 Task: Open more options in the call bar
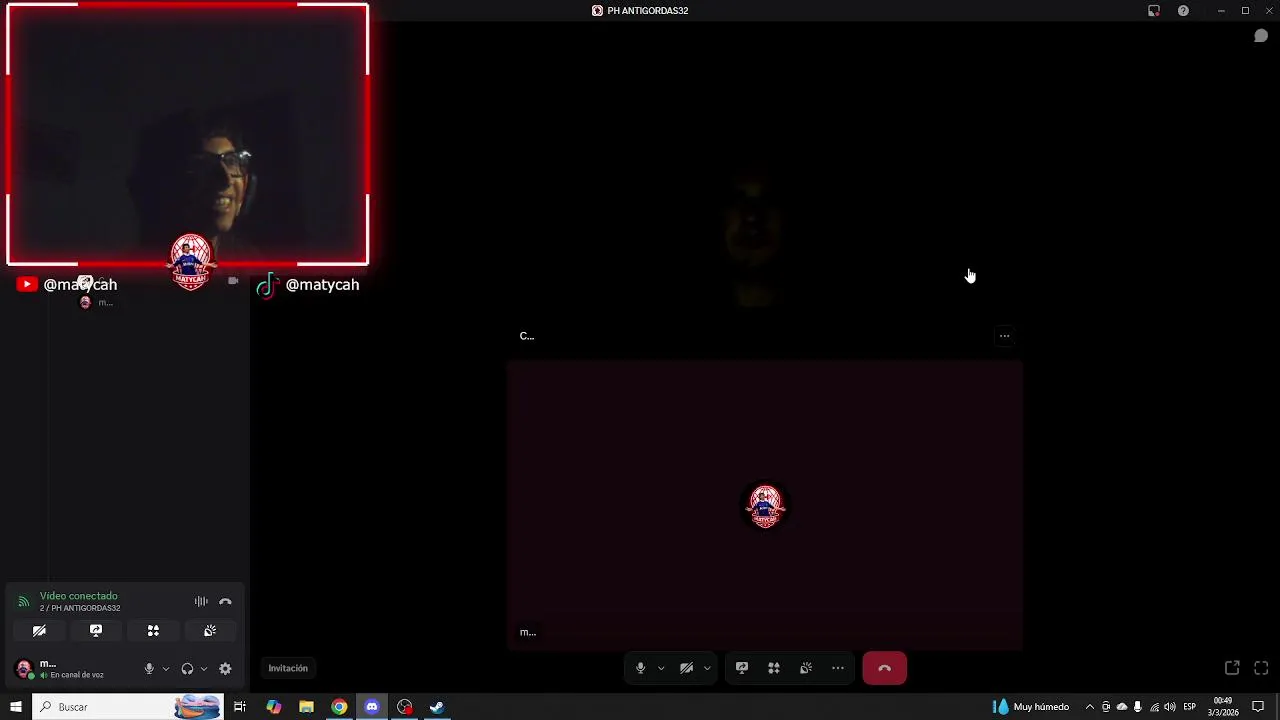click(838, 668)
